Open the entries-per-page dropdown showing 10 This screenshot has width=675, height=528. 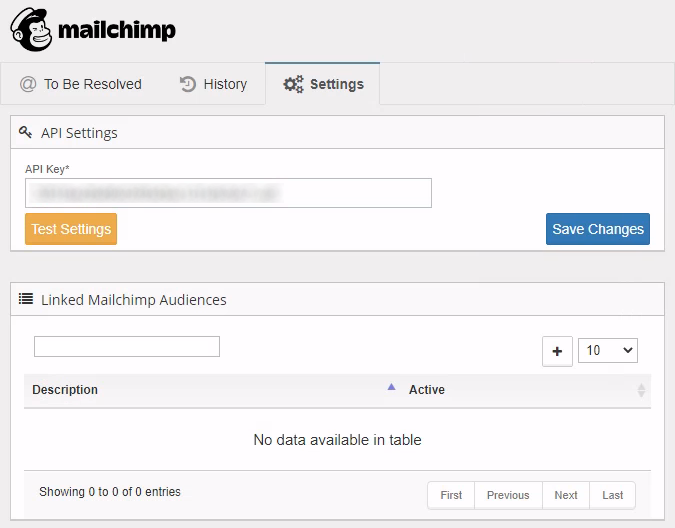tap(607, 350)
